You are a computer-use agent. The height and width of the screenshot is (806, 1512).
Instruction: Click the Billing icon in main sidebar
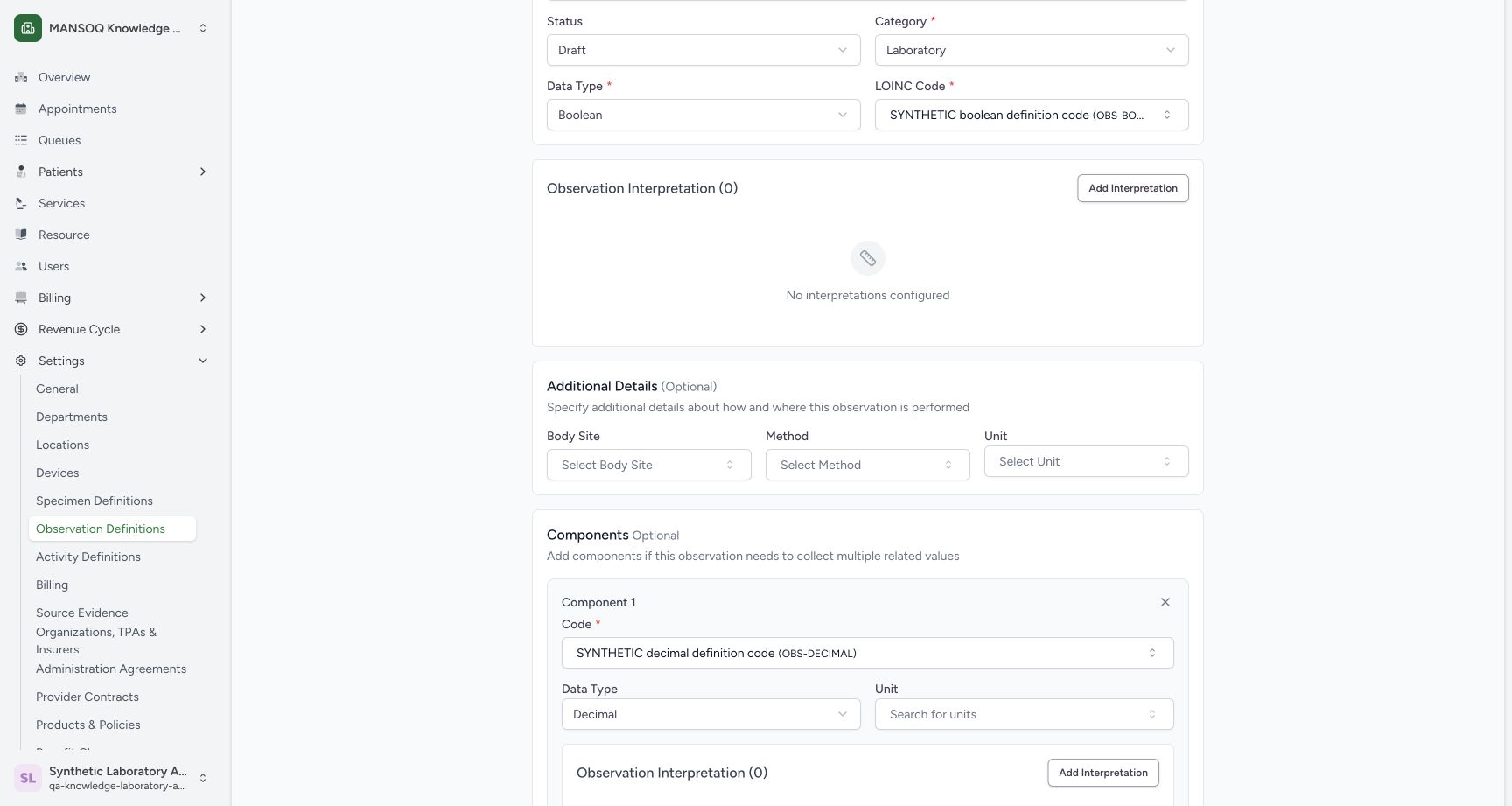[21, 298]
